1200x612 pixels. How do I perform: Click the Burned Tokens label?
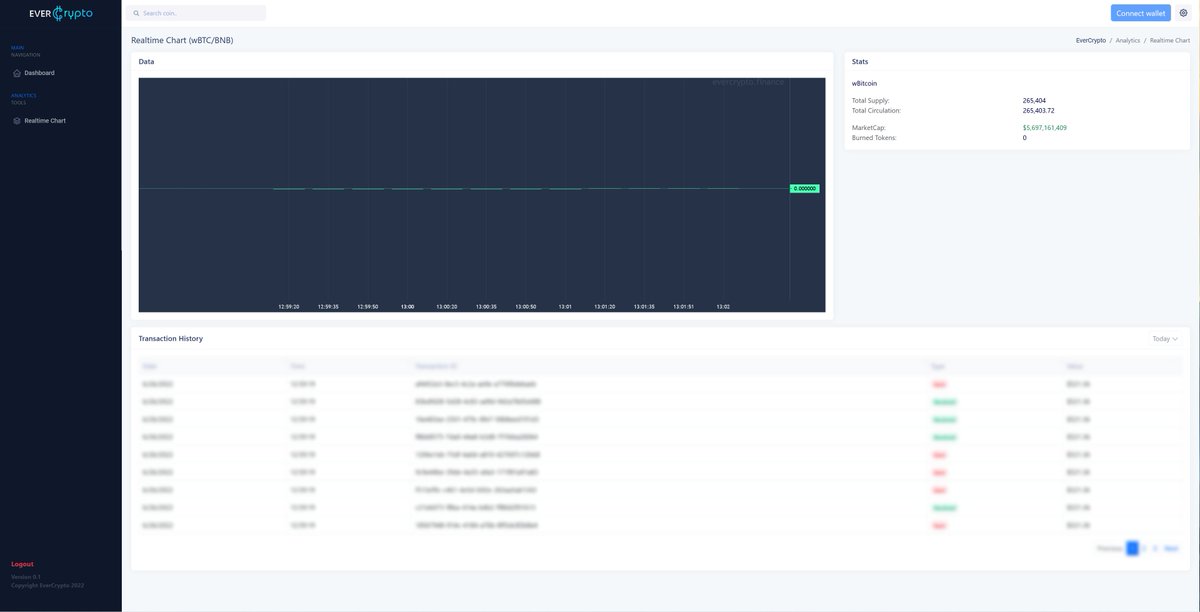(874, 138)
